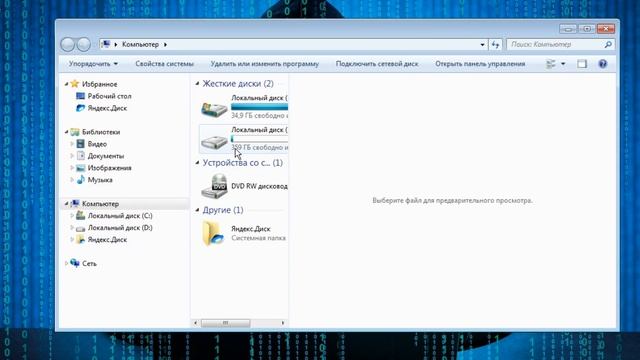Click the Back navigation arrow button
This screenshot has height=360, width=640.
pos(67,44)
